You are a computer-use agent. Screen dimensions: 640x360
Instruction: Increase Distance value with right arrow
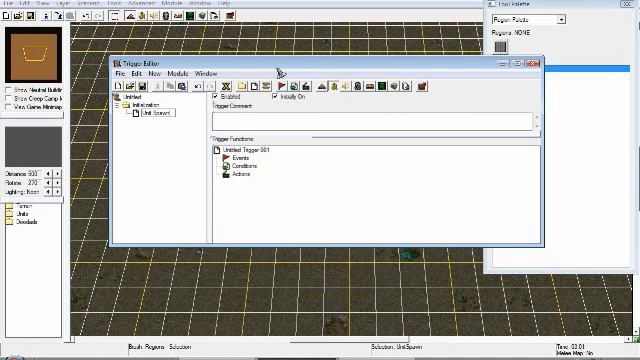coord(58,174)
